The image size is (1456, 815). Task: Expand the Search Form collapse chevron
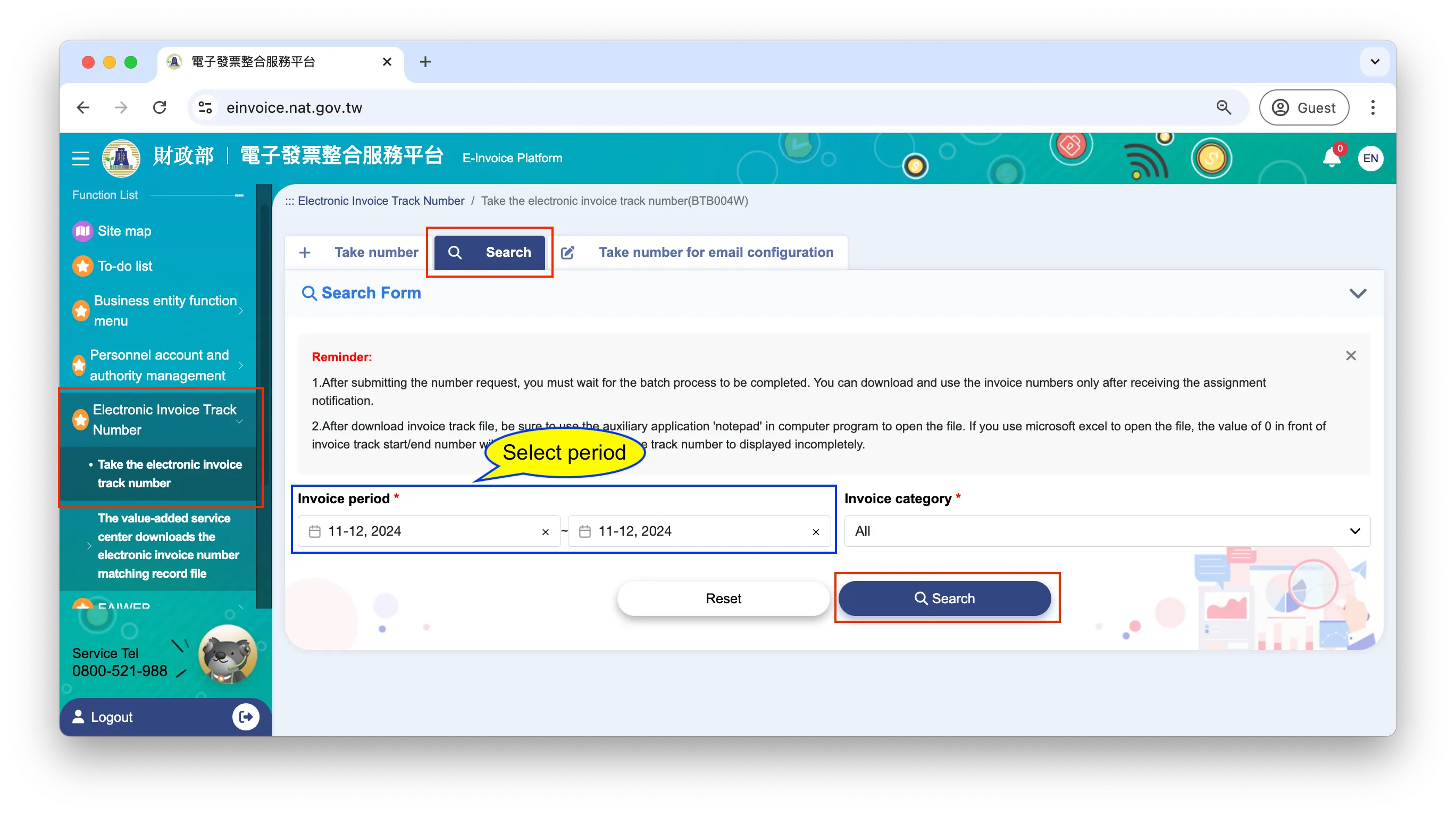click(1358, 293)
